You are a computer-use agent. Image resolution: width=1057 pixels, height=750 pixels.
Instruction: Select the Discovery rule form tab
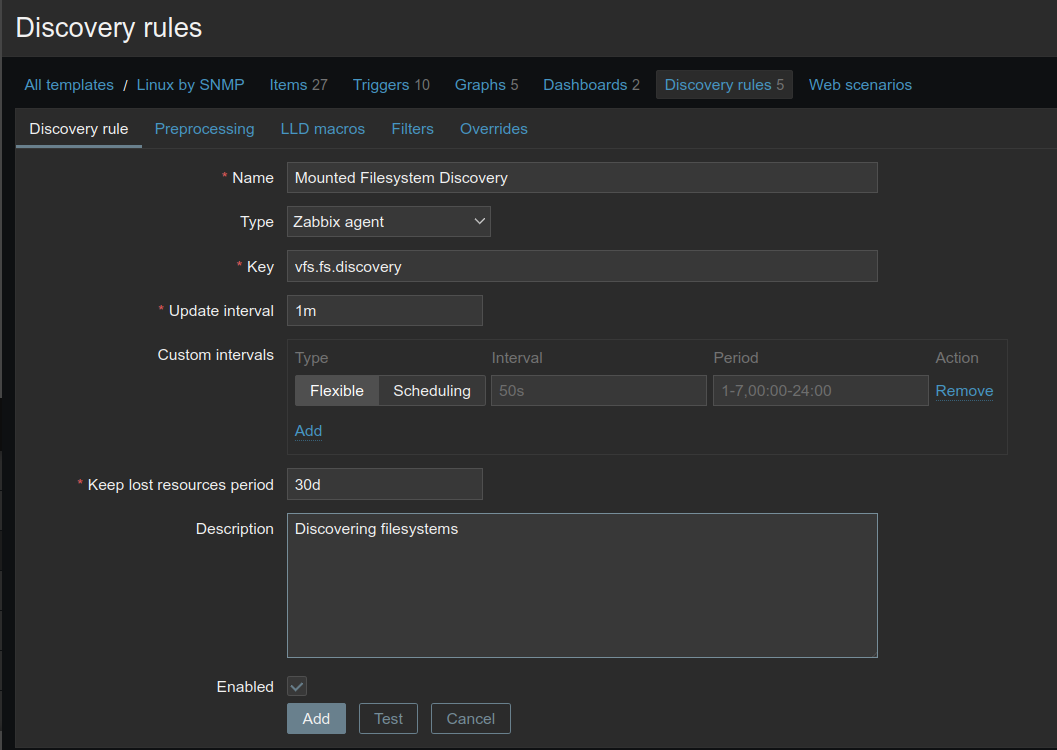tap(79, 129)
